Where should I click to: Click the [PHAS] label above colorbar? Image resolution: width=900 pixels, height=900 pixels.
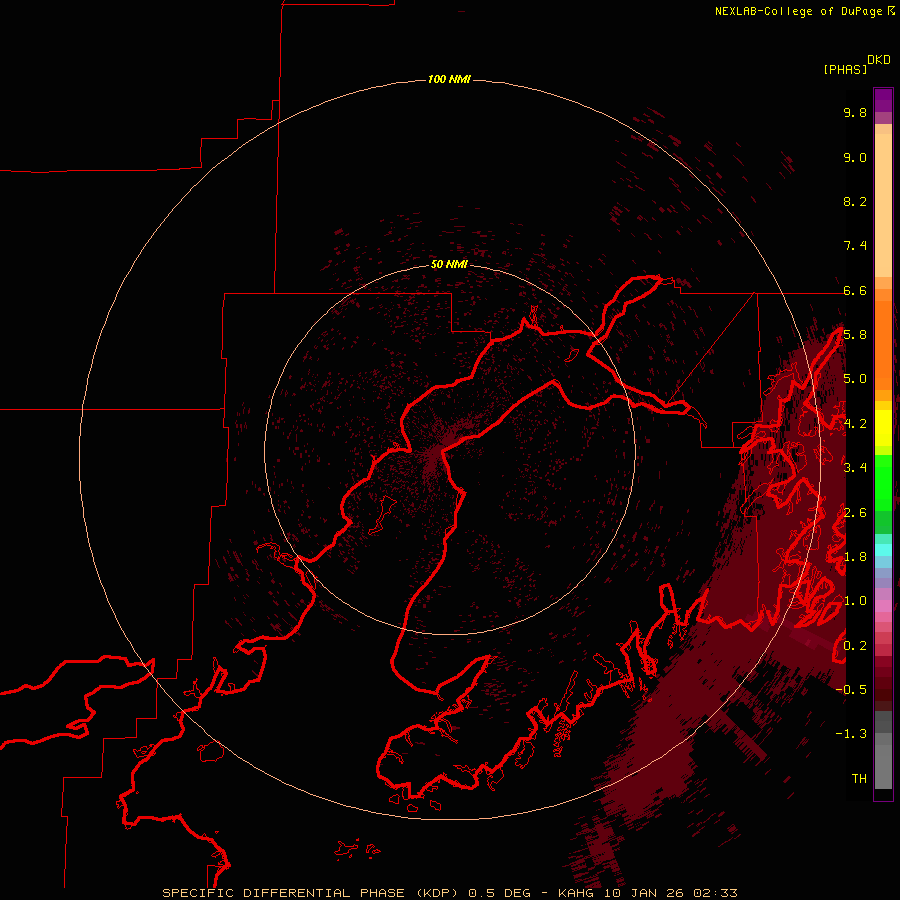tap(845, 69)
